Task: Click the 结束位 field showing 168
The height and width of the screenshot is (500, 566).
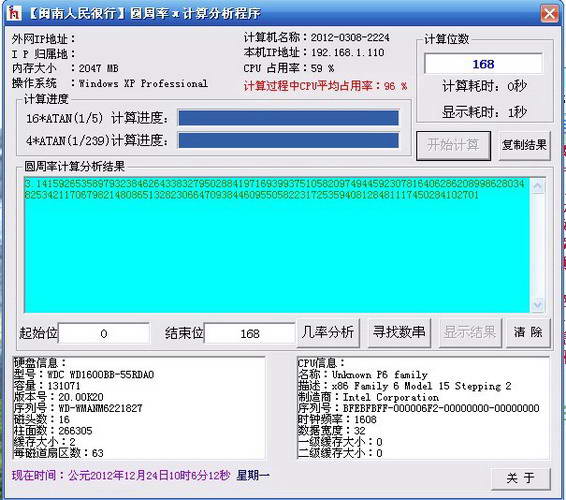Action: click(250, 333)
